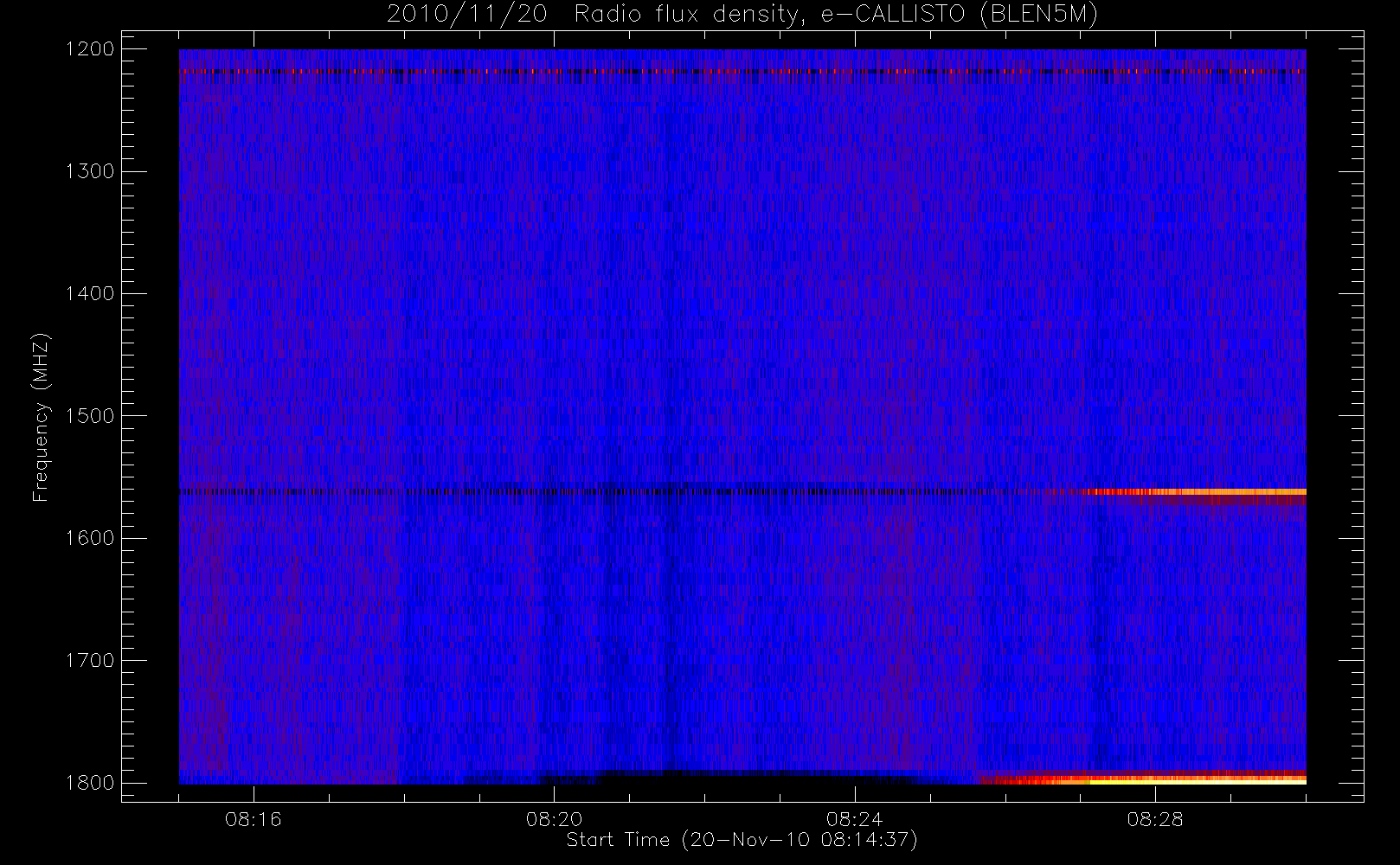Click the 08:24 time tick label
This screenshot has width=1400, height=865.
(x=854, y=819)
